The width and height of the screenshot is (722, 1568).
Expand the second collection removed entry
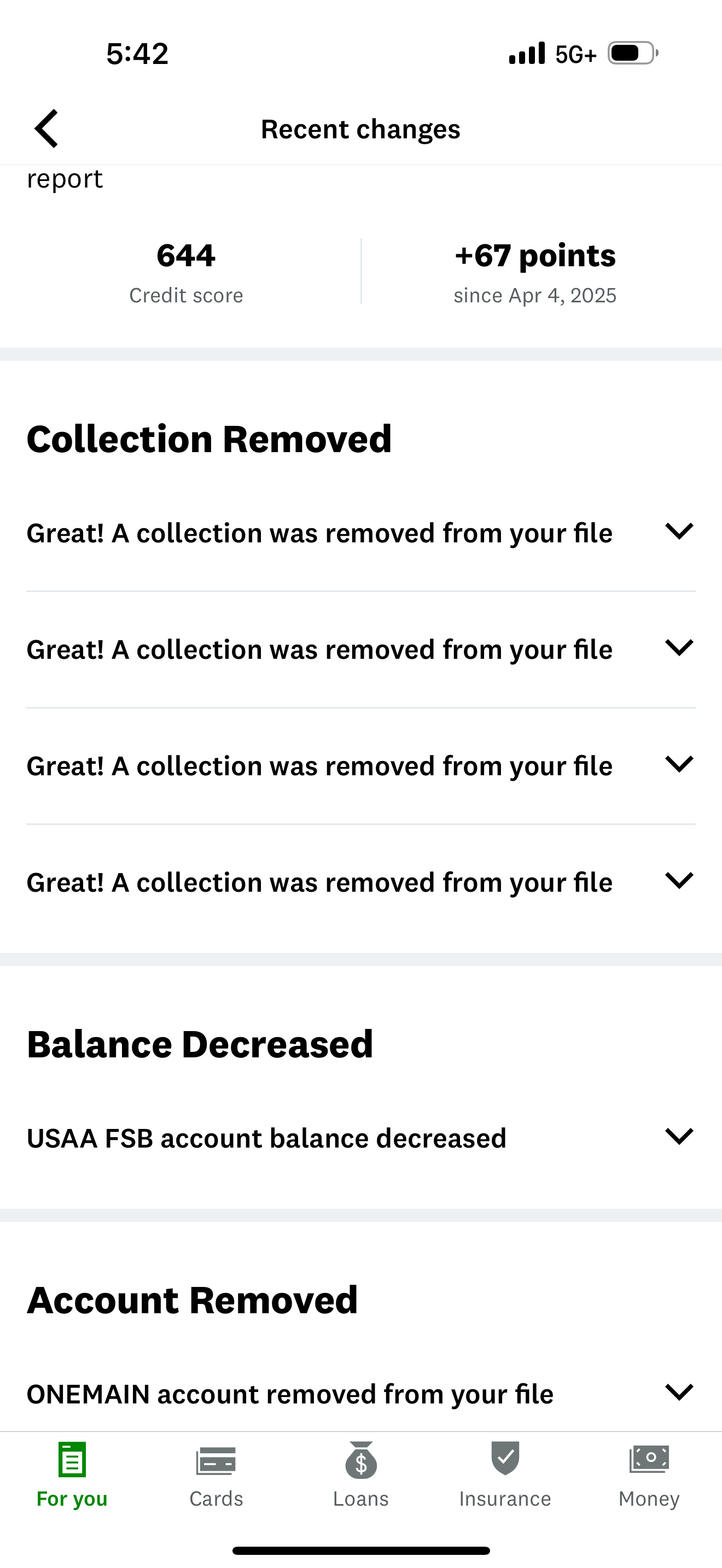click(681, 648)
